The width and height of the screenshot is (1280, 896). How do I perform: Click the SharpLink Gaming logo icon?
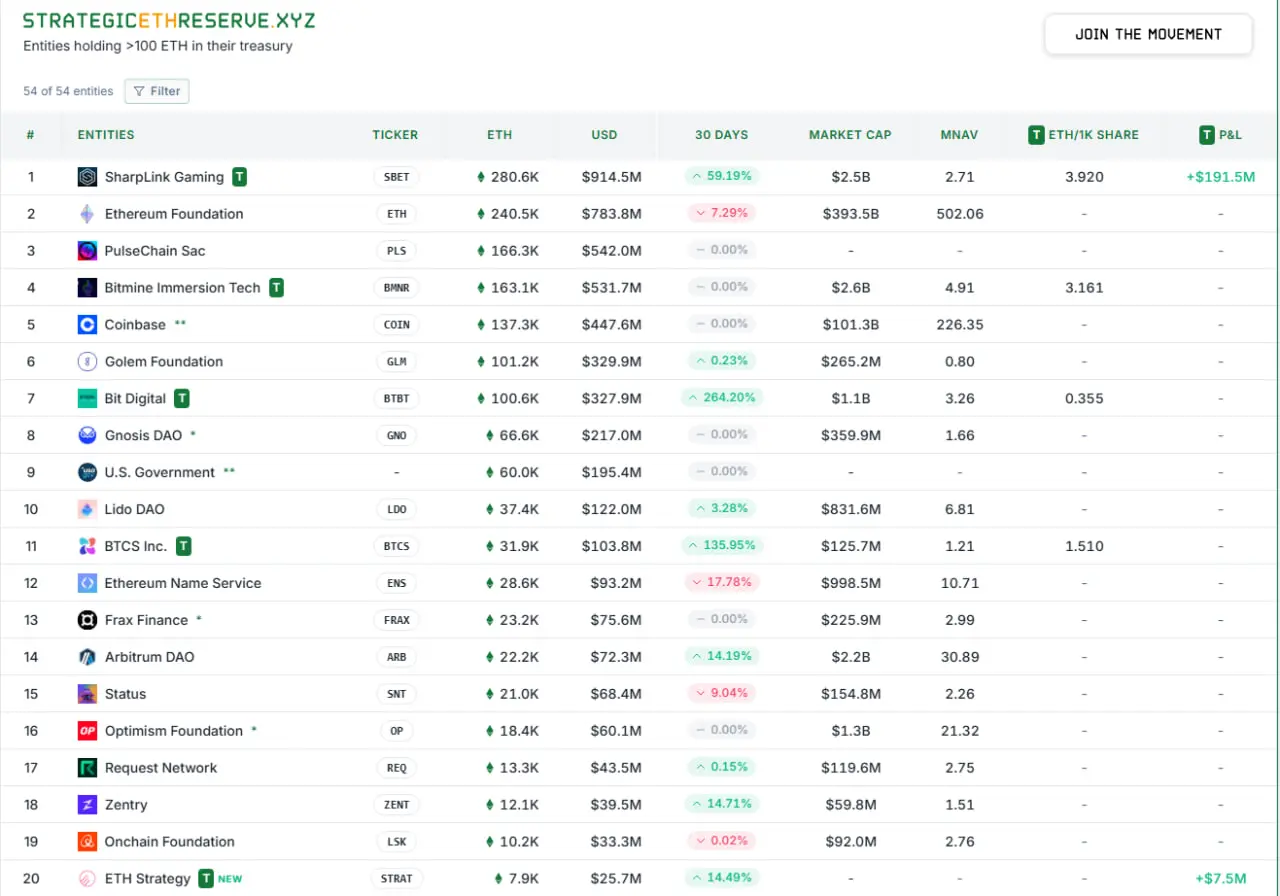87,177
